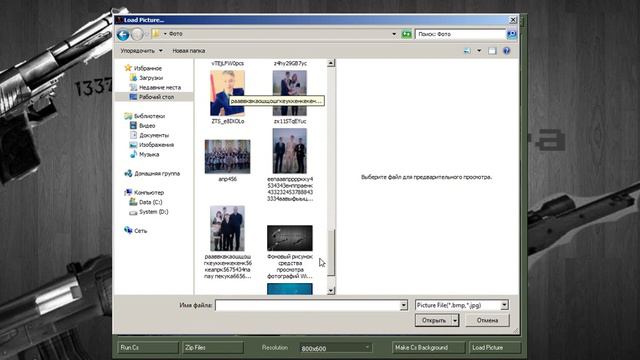
Task: Click the file list vertical scroll thumb
Action: click(331, 252)
